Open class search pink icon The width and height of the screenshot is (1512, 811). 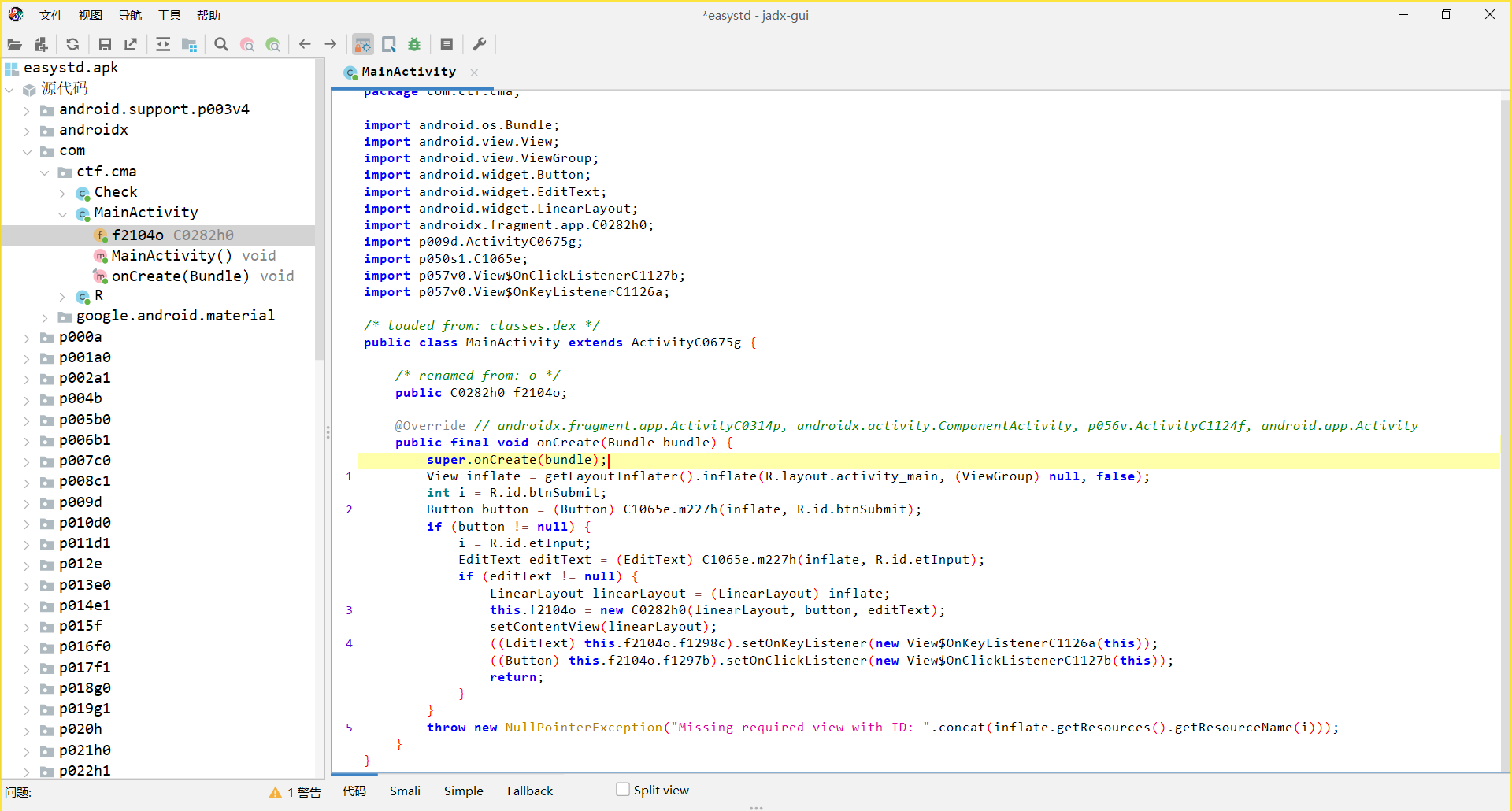pyautogui.click(x=247, y=45)
